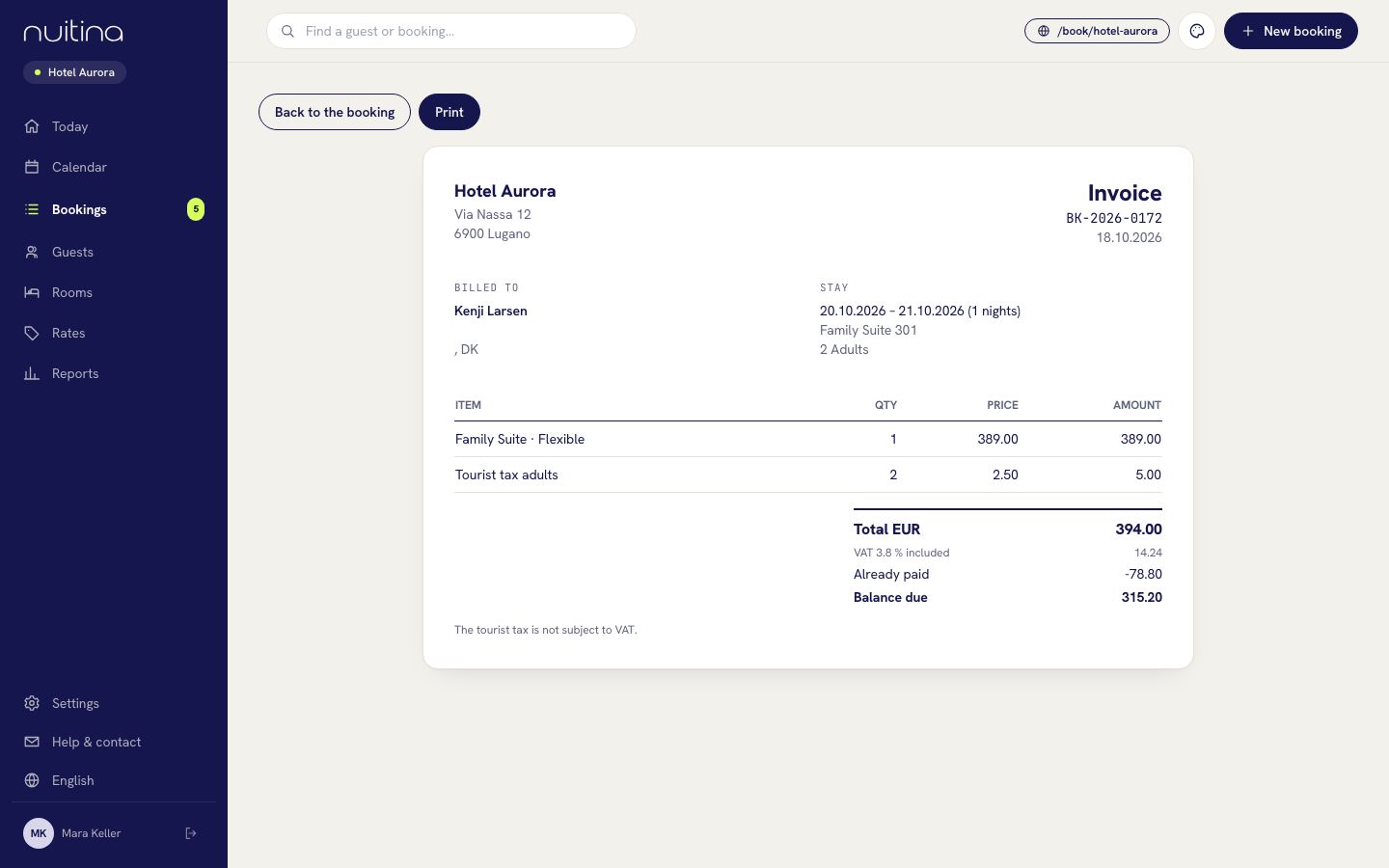Image resolution: width=1389 pixels, height=868 pixels.
Task: Open the Settings gear icon
Action: (32, 703)
